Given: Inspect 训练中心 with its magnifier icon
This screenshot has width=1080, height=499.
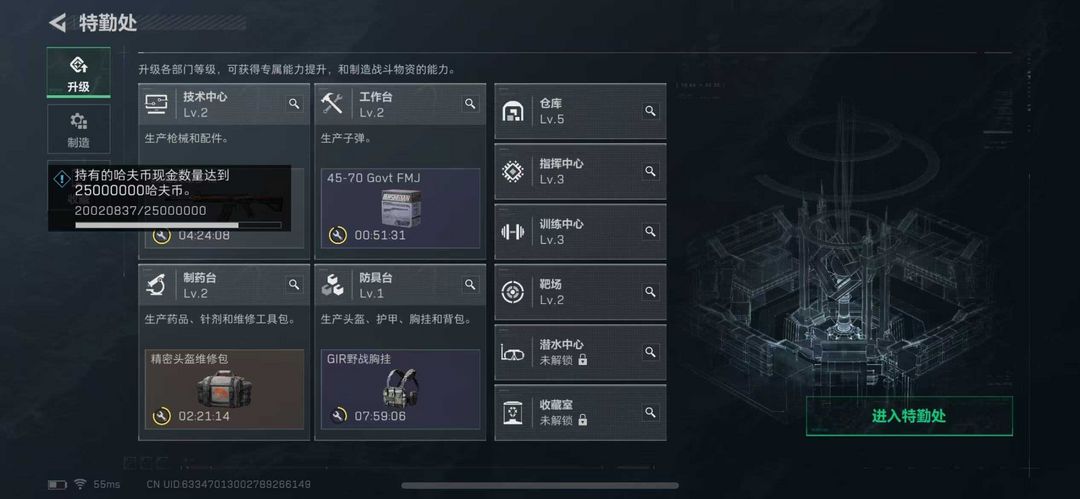Looking at the screenshot, I should [x=650, y=232].
